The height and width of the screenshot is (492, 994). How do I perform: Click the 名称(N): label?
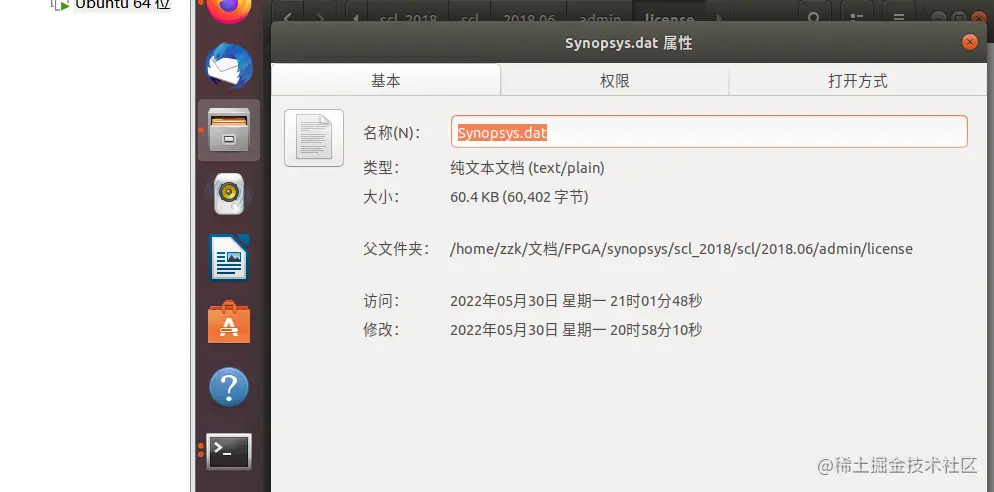pos(391,133)
